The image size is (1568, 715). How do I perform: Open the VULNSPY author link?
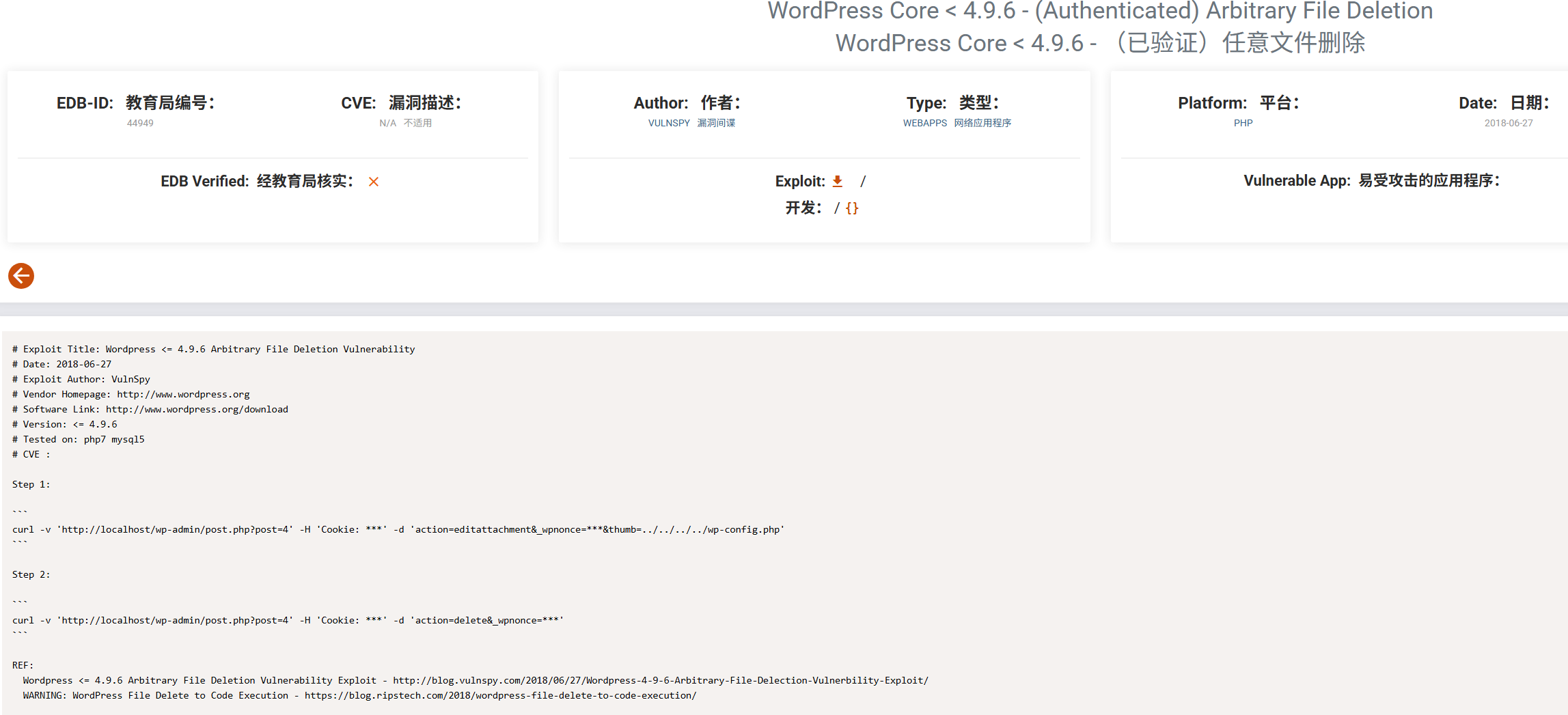click(x=669, y=123)
